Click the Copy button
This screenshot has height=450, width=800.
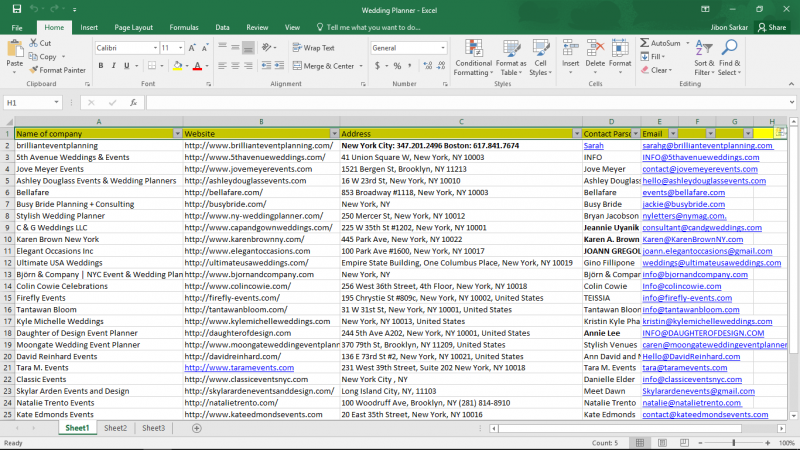coord(43,57)
